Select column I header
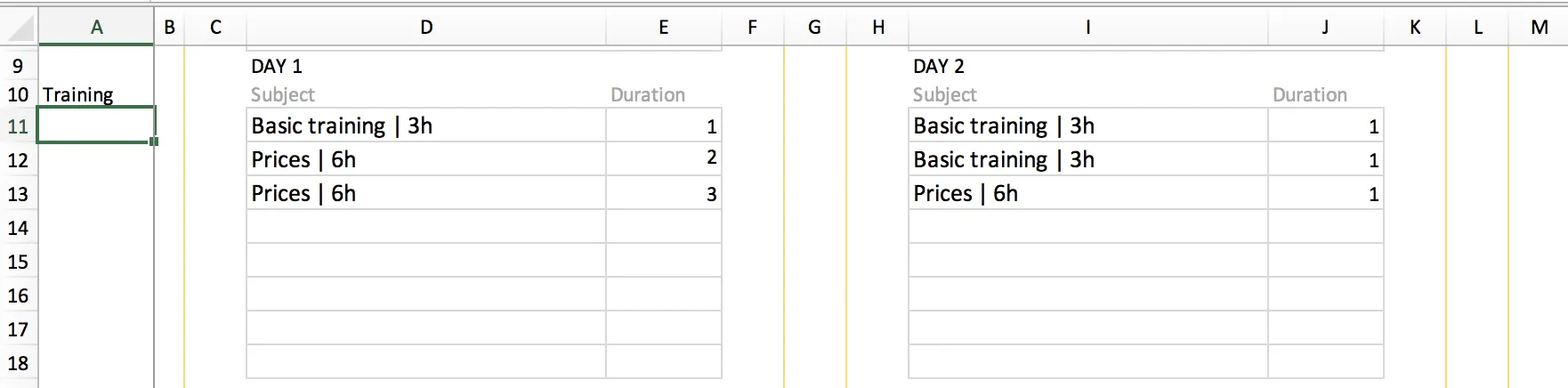Viewport: 1568px width, 388px height. pyautogui.click(x=1087, y=28)
